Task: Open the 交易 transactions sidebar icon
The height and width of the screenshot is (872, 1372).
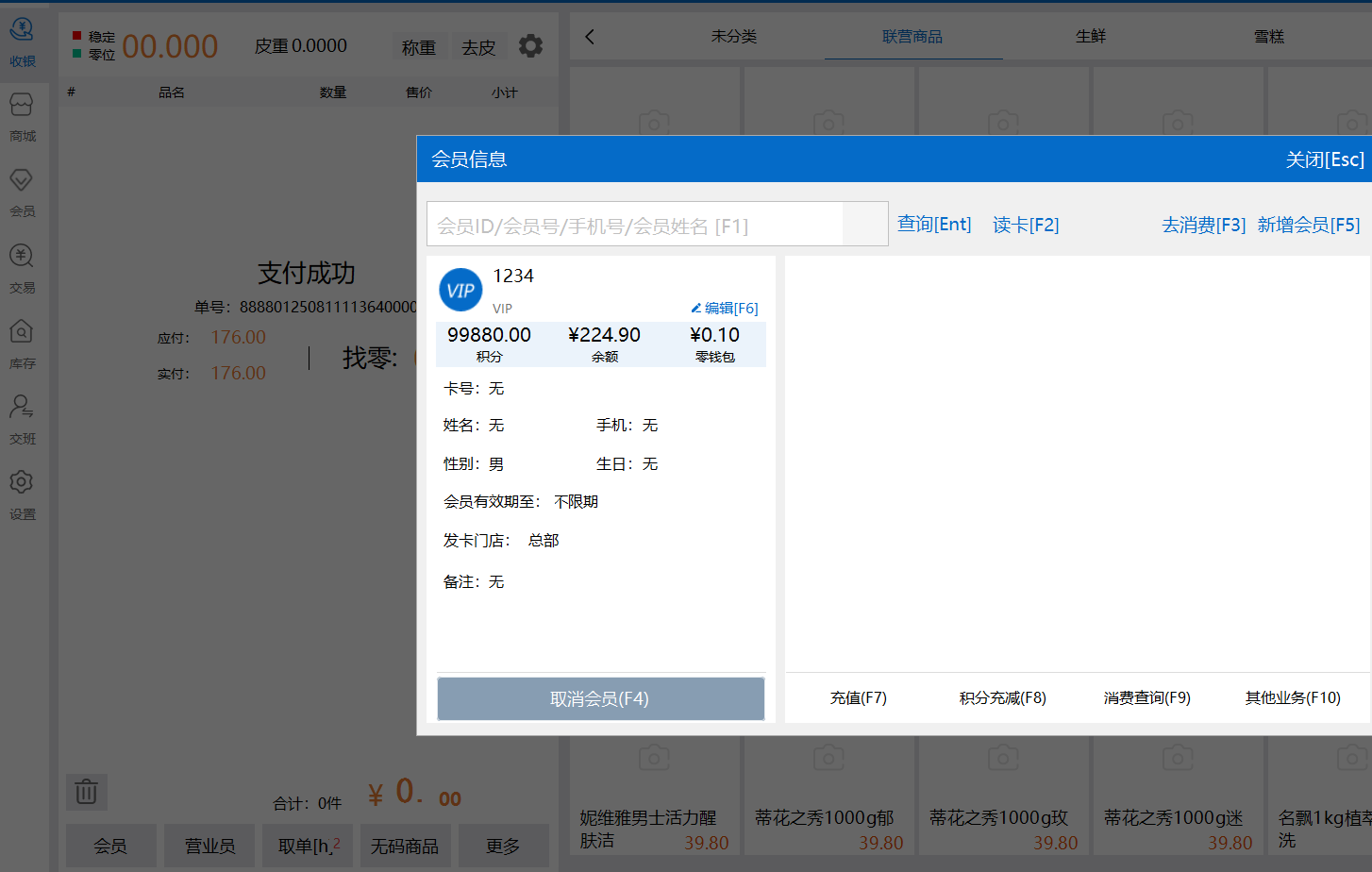Action: tap(23, 269)
